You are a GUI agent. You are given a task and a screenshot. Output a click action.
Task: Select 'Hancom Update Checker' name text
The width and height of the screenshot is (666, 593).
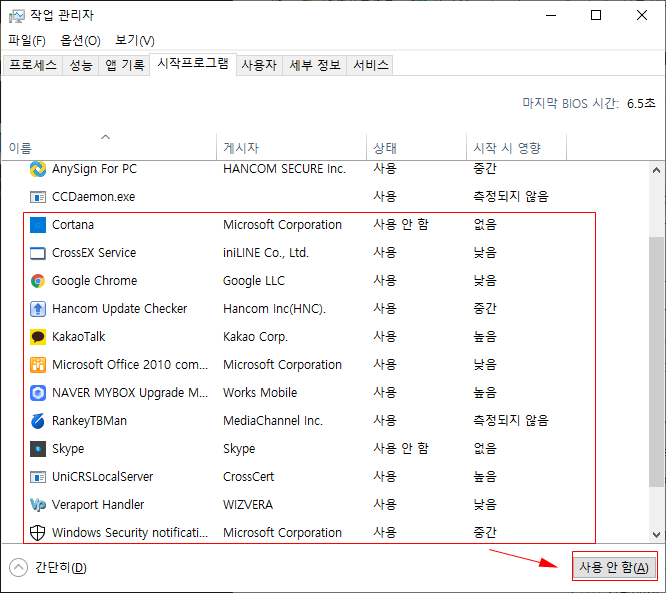point(119,309)
